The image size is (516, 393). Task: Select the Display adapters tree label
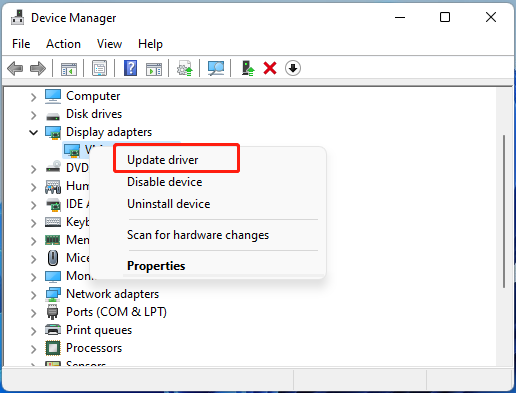tap(109, 132)
